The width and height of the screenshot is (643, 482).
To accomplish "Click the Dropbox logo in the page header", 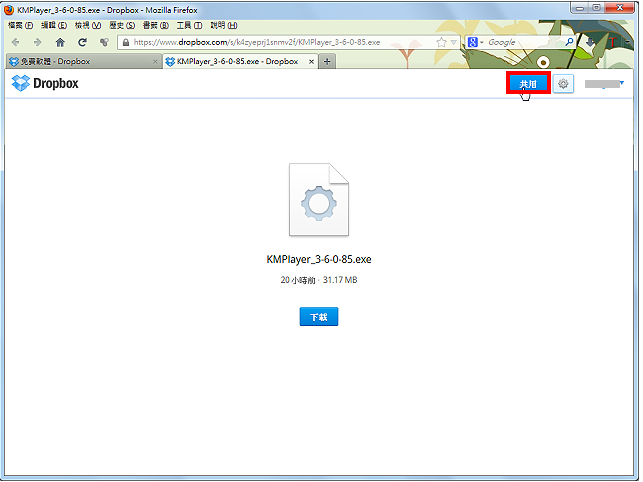I will (45, 83).
